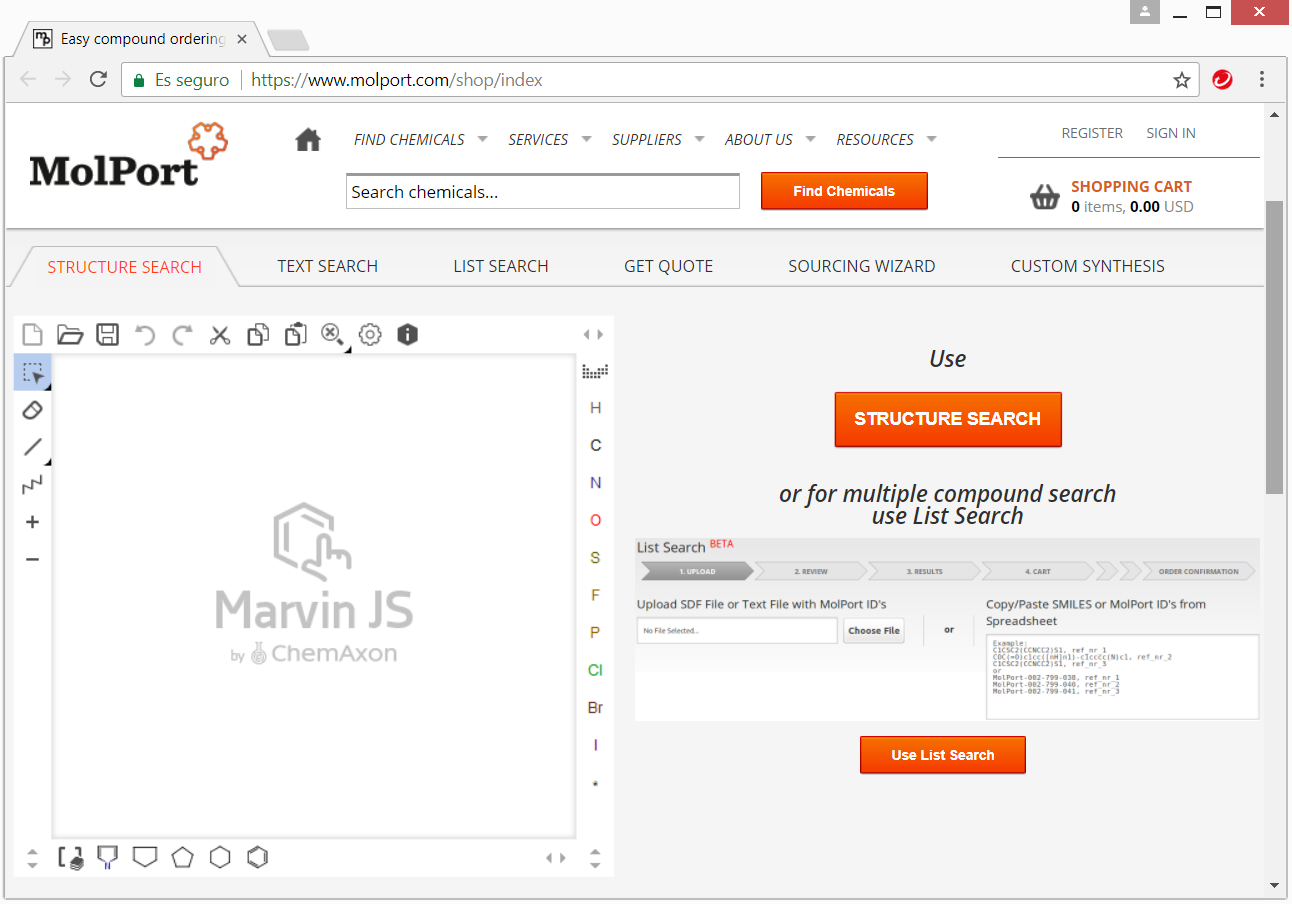This screenshot has height=904, width=1292.
Task: Click the top toolbar scroll arrows
Action: click(x=594, y=335)
